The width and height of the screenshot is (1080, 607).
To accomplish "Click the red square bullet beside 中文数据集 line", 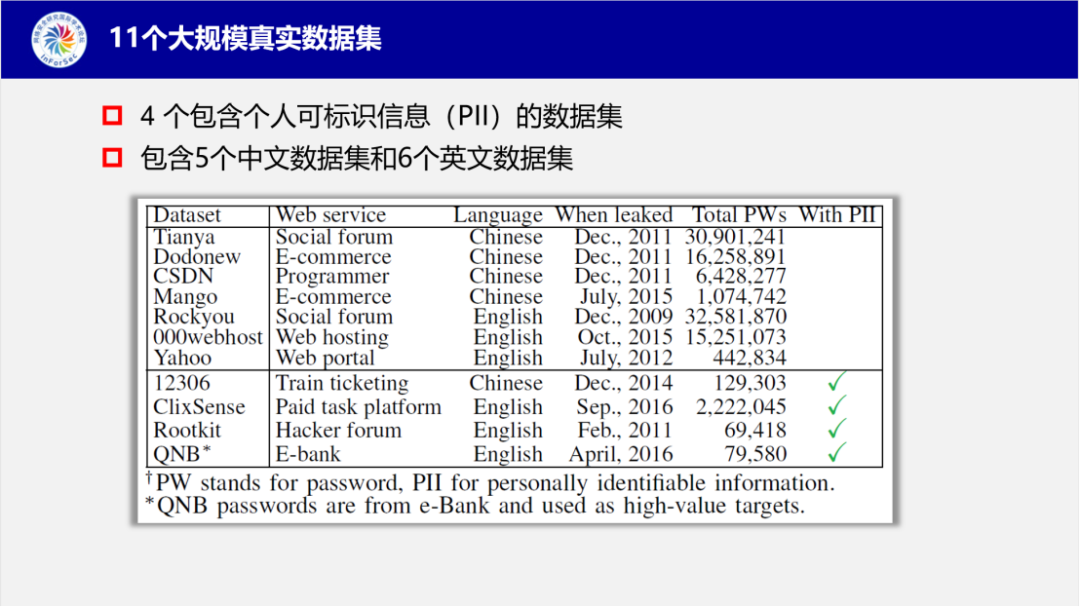I will pos(112,157).
